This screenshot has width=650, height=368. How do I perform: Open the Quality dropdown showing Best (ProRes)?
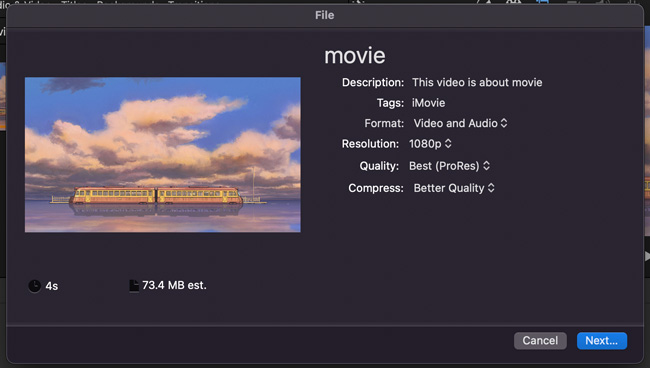tap(449, 166)
